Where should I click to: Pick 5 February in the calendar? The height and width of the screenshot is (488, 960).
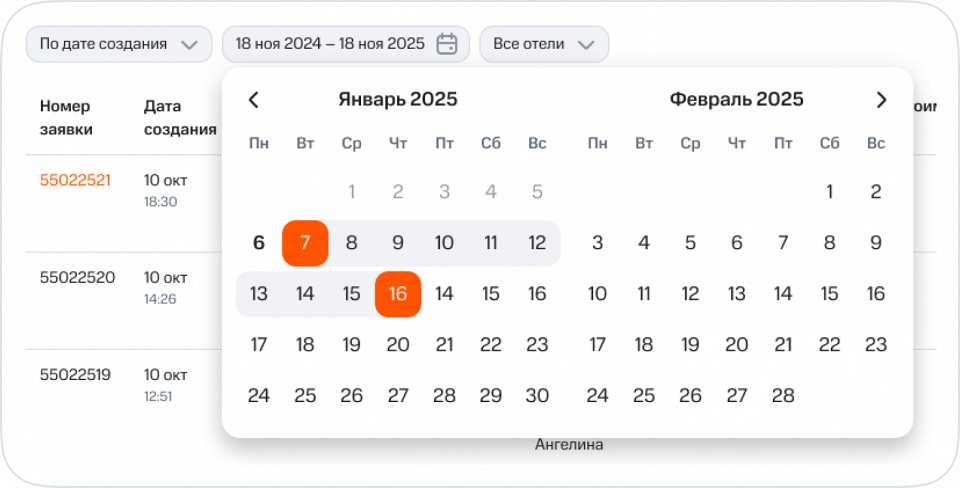coord(690,243)
